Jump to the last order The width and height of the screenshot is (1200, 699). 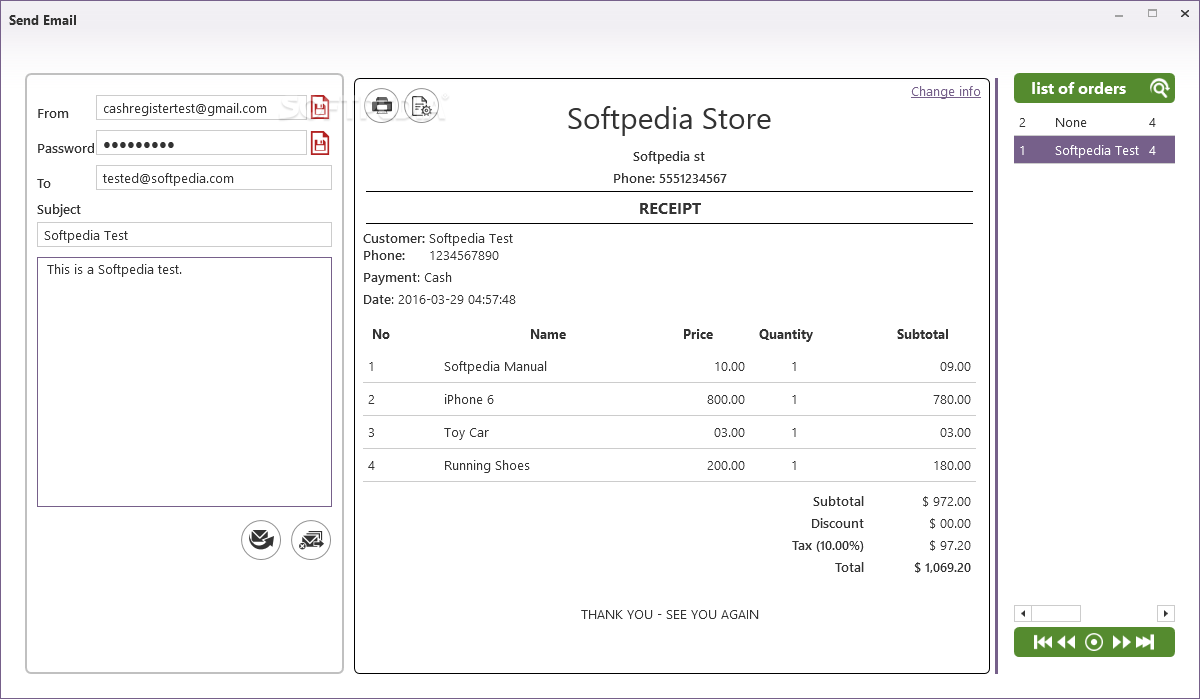click(1146, 642)
